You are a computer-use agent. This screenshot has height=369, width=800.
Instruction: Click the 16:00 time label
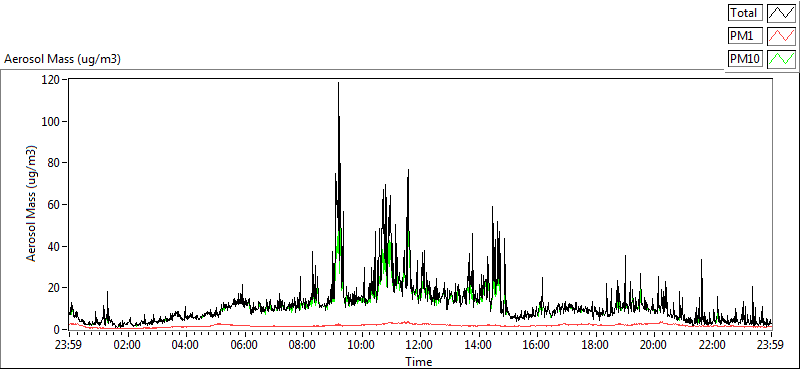(537, 344)
